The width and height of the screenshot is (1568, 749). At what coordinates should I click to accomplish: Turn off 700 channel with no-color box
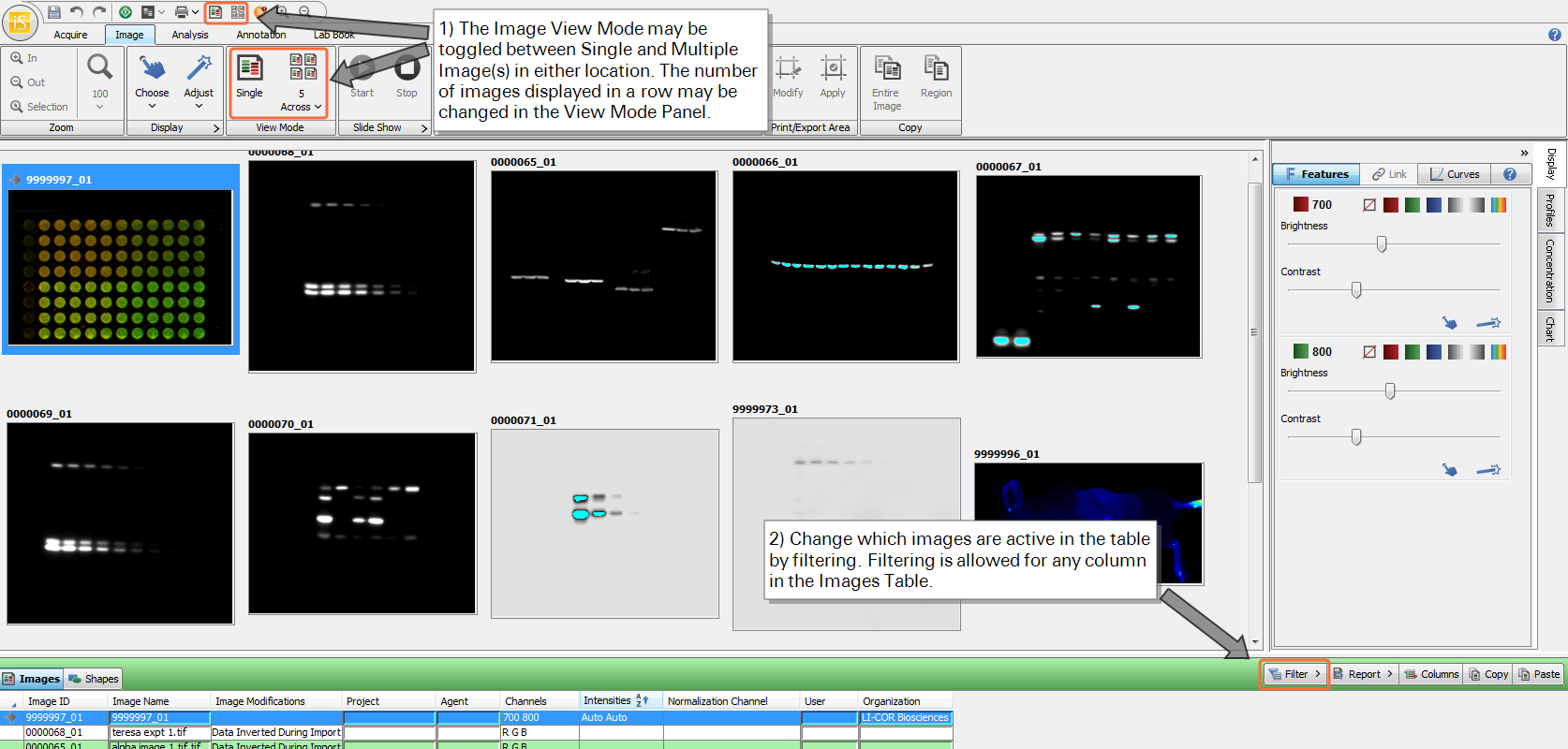click(1369, 205)
